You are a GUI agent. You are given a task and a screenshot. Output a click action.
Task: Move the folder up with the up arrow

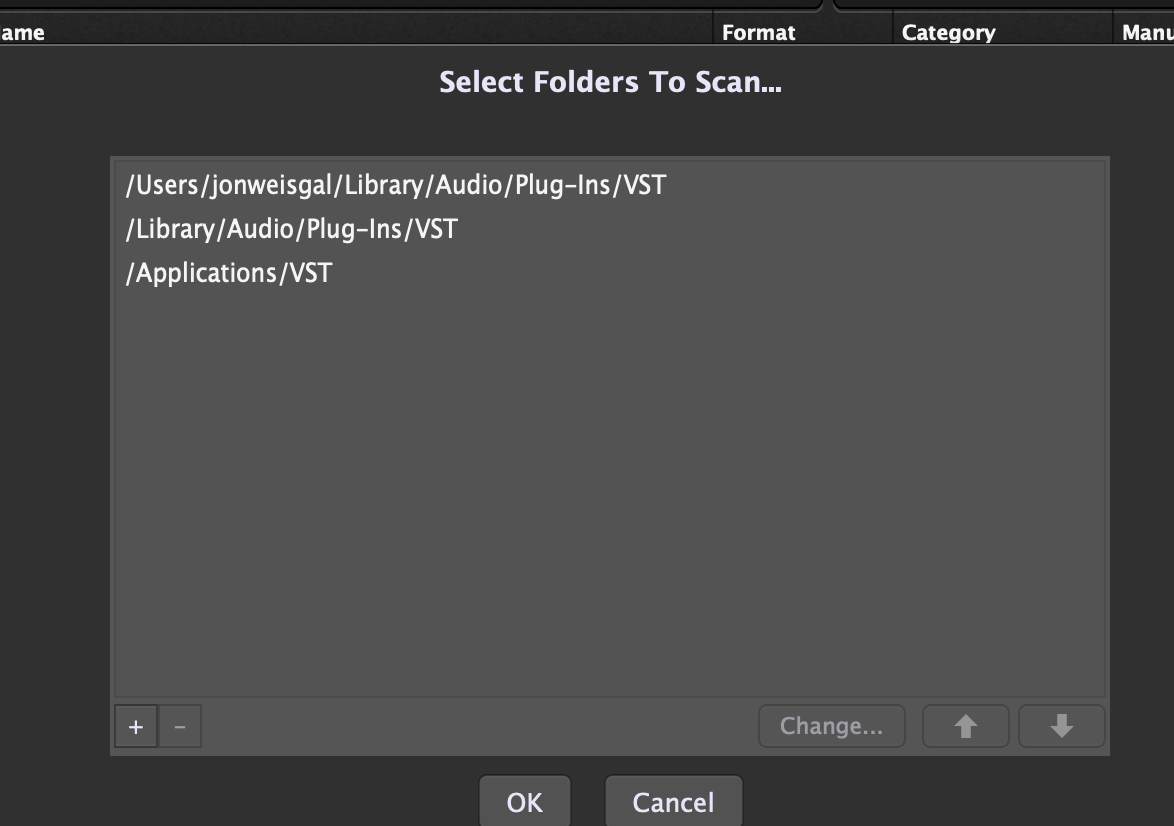click(965, 726)
